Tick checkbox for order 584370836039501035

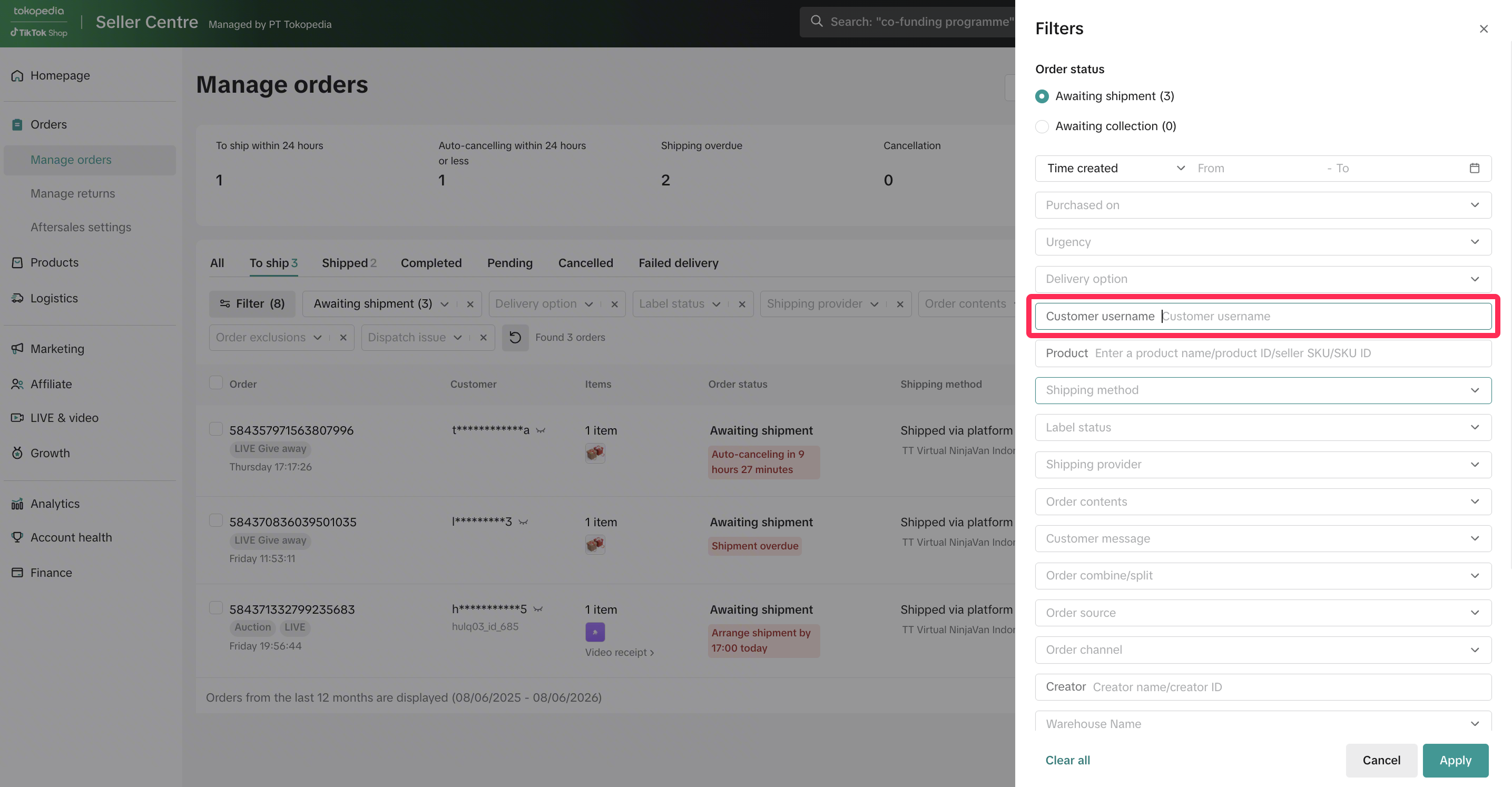[x=216, y=520]
